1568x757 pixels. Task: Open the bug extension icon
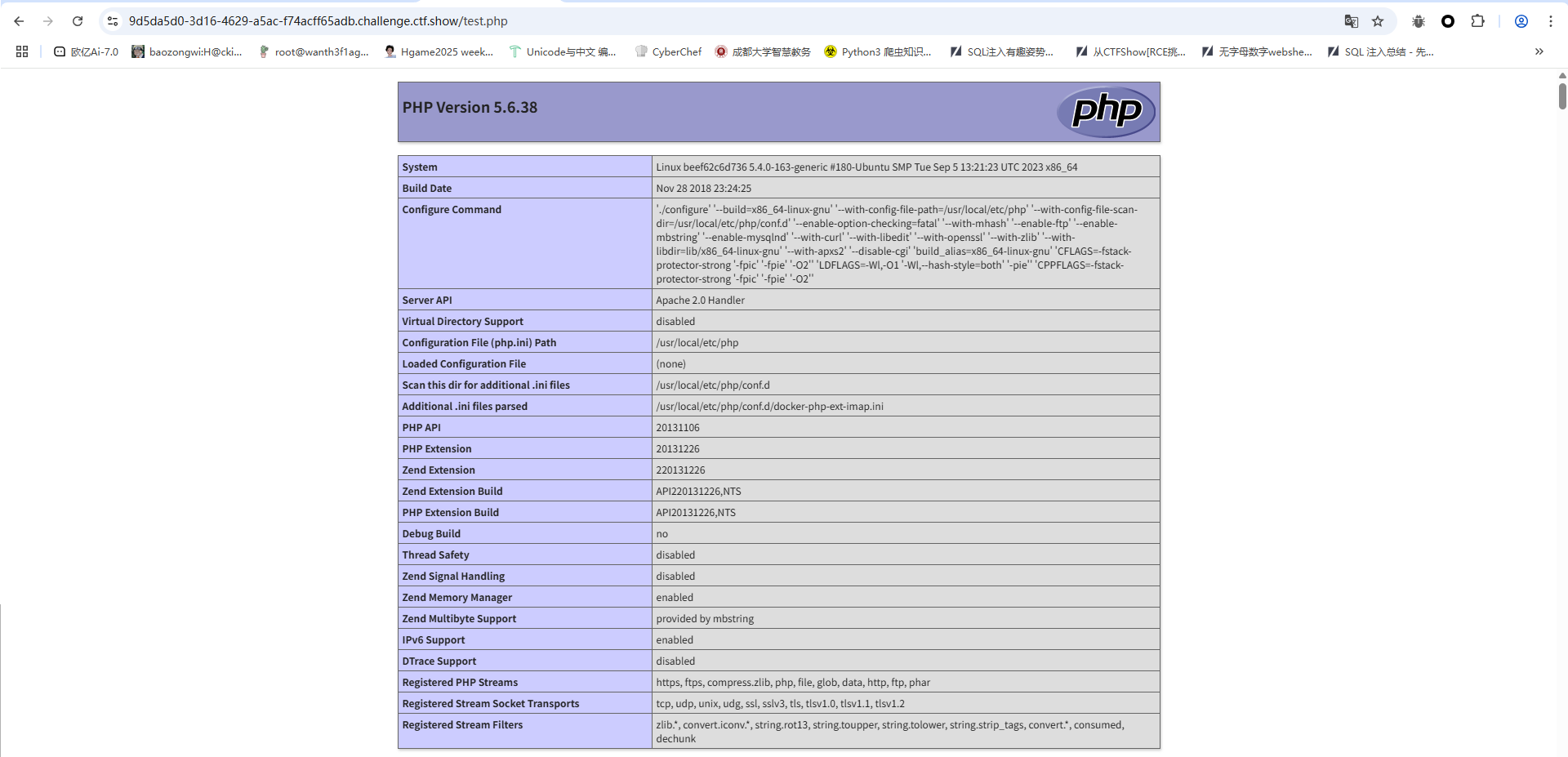pyautogui.click(x=1419, y=21)
